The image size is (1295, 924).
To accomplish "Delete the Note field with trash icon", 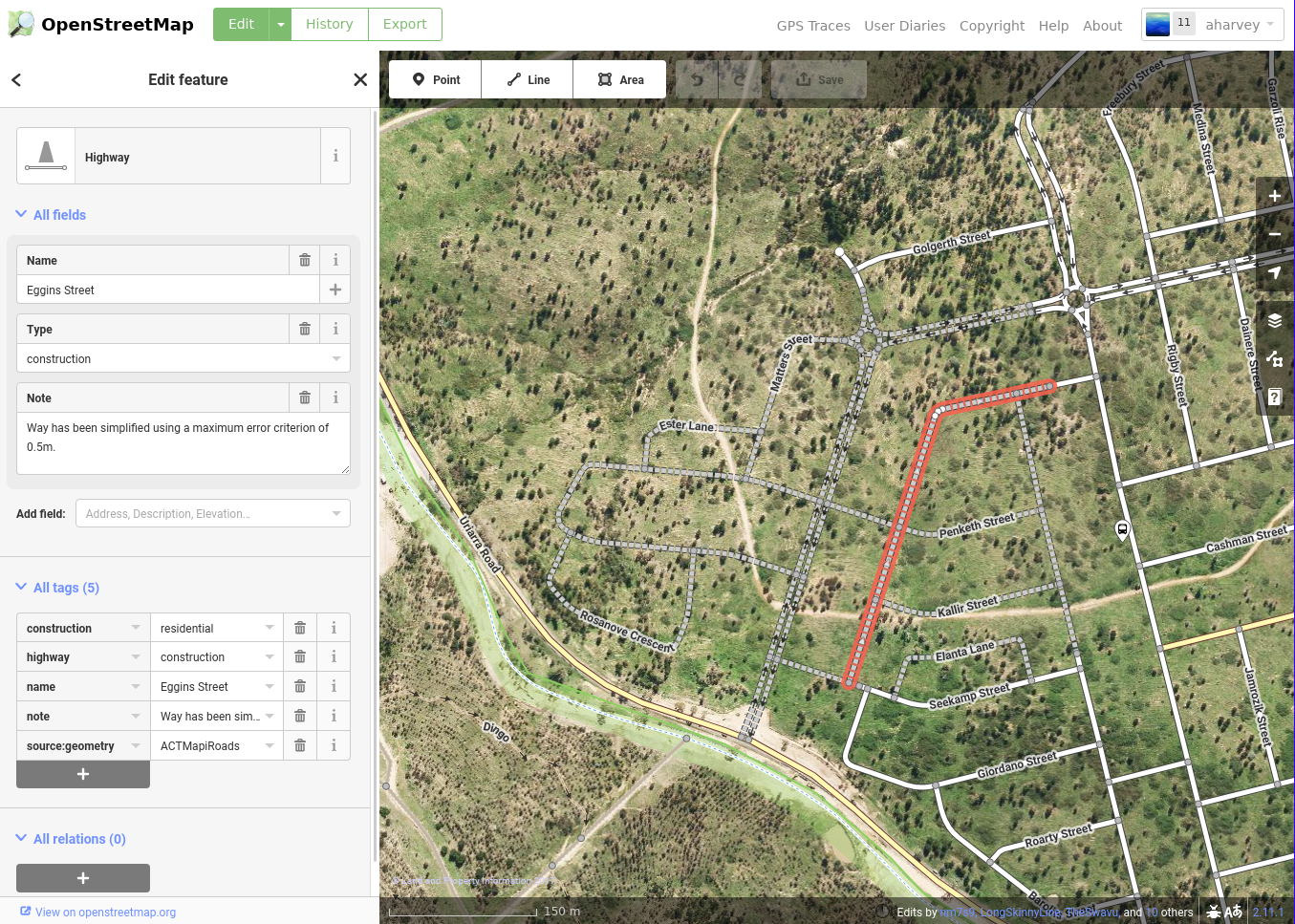I will pyautogui.click(x=305, y=398).
